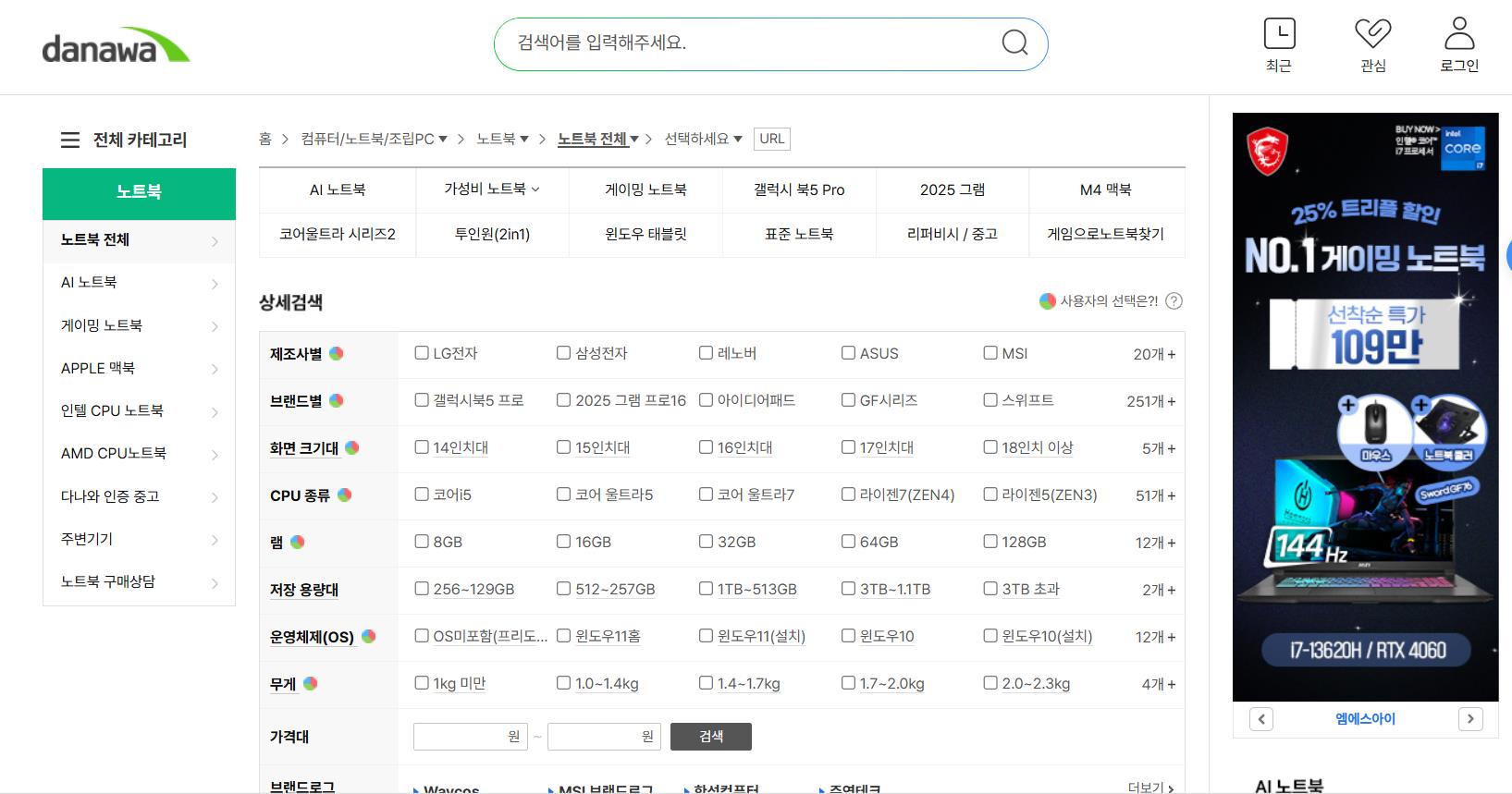Click arrow beside 주변기기 sidebar item

[215, 540]
